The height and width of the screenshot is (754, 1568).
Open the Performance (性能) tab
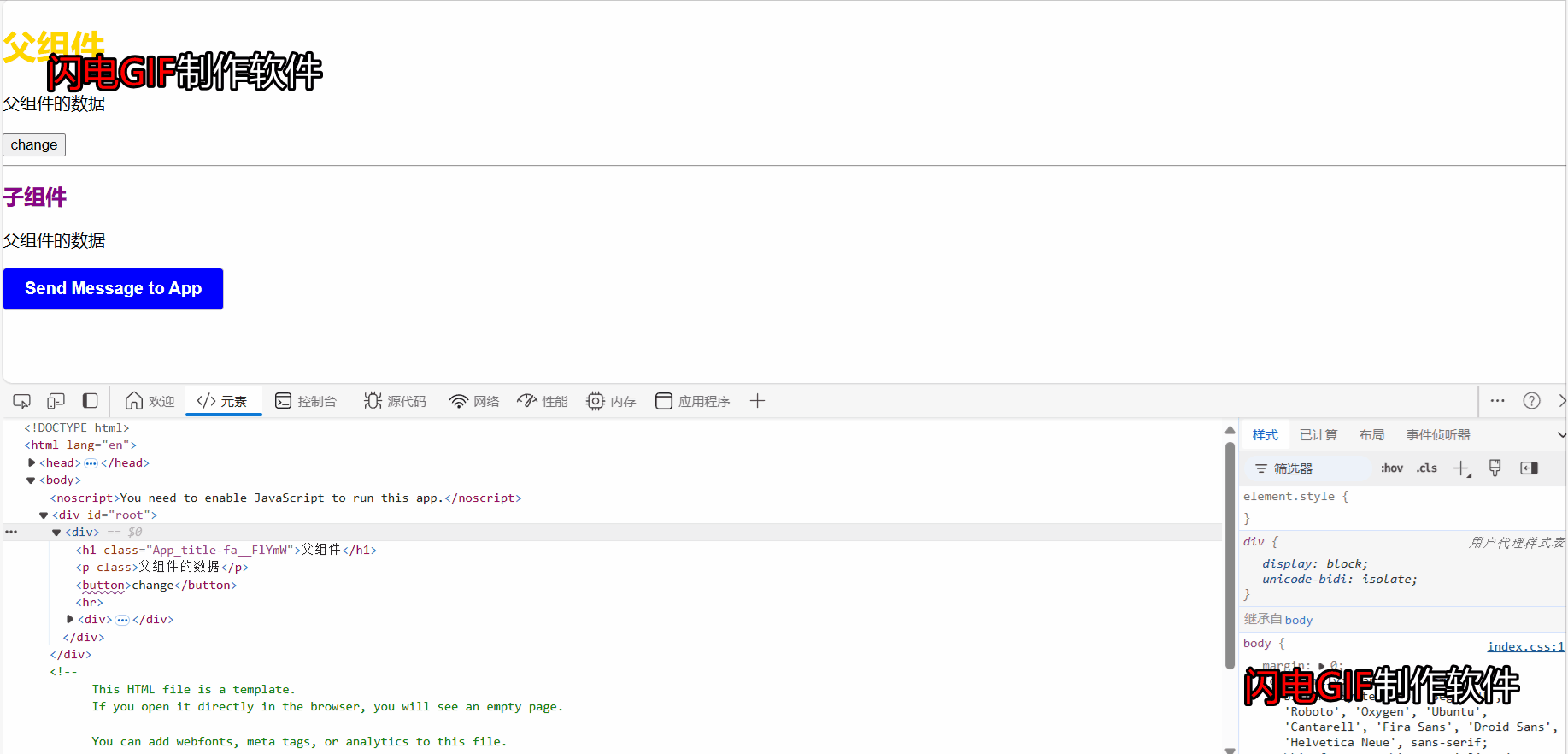pyautogui.click(x=543, y=401)
